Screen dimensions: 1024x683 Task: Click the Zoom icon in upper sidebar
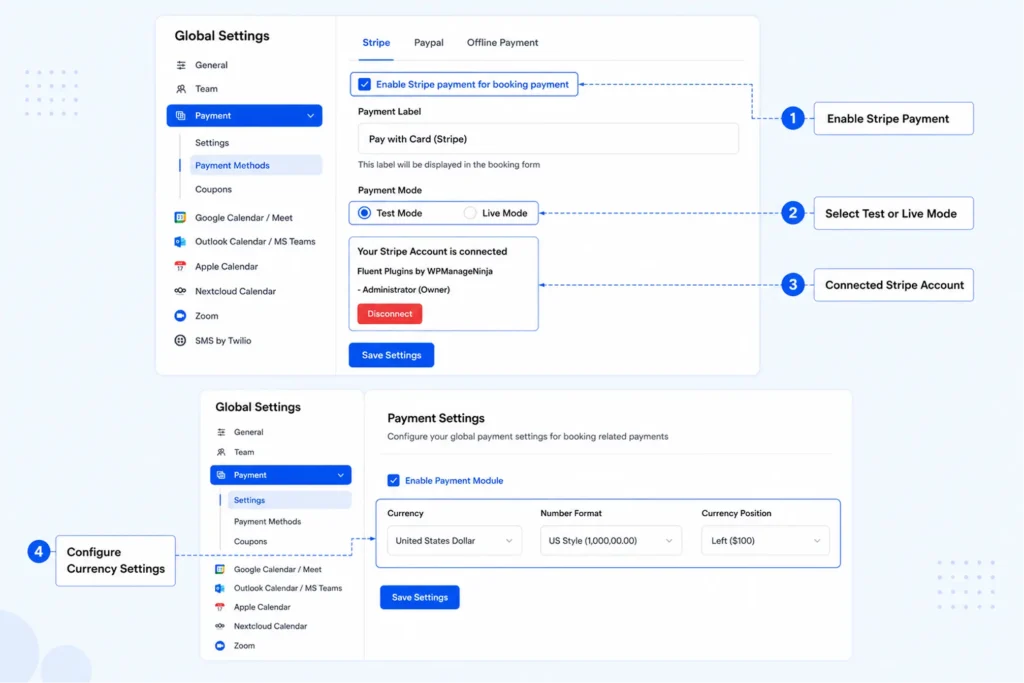[180, 316]
